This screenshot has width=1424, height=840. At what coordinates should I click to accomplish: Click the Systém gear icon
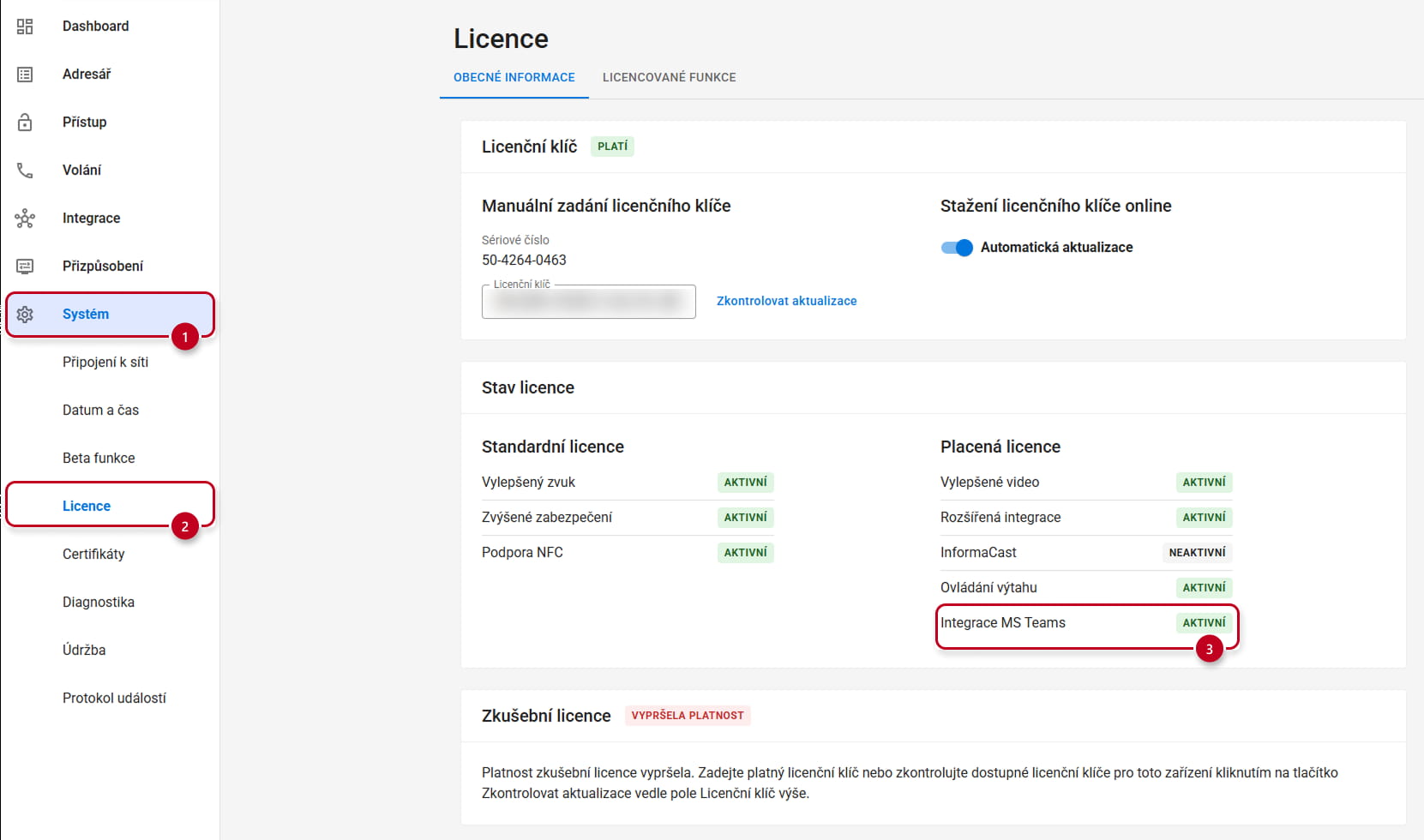(25, 315)
